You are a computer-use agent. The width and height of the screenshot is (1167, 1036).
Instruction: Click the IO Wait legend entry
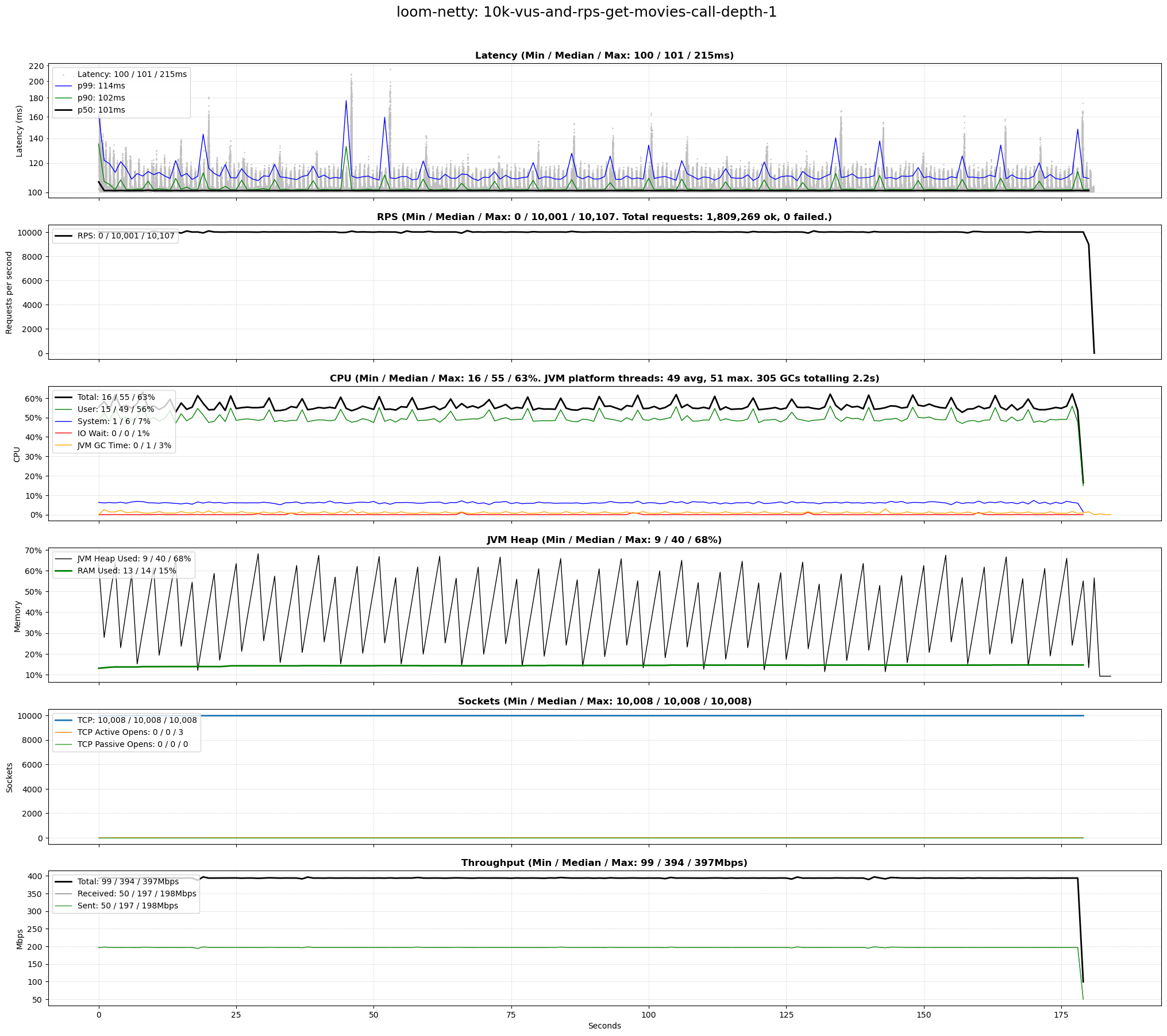[x=113, y=434]
